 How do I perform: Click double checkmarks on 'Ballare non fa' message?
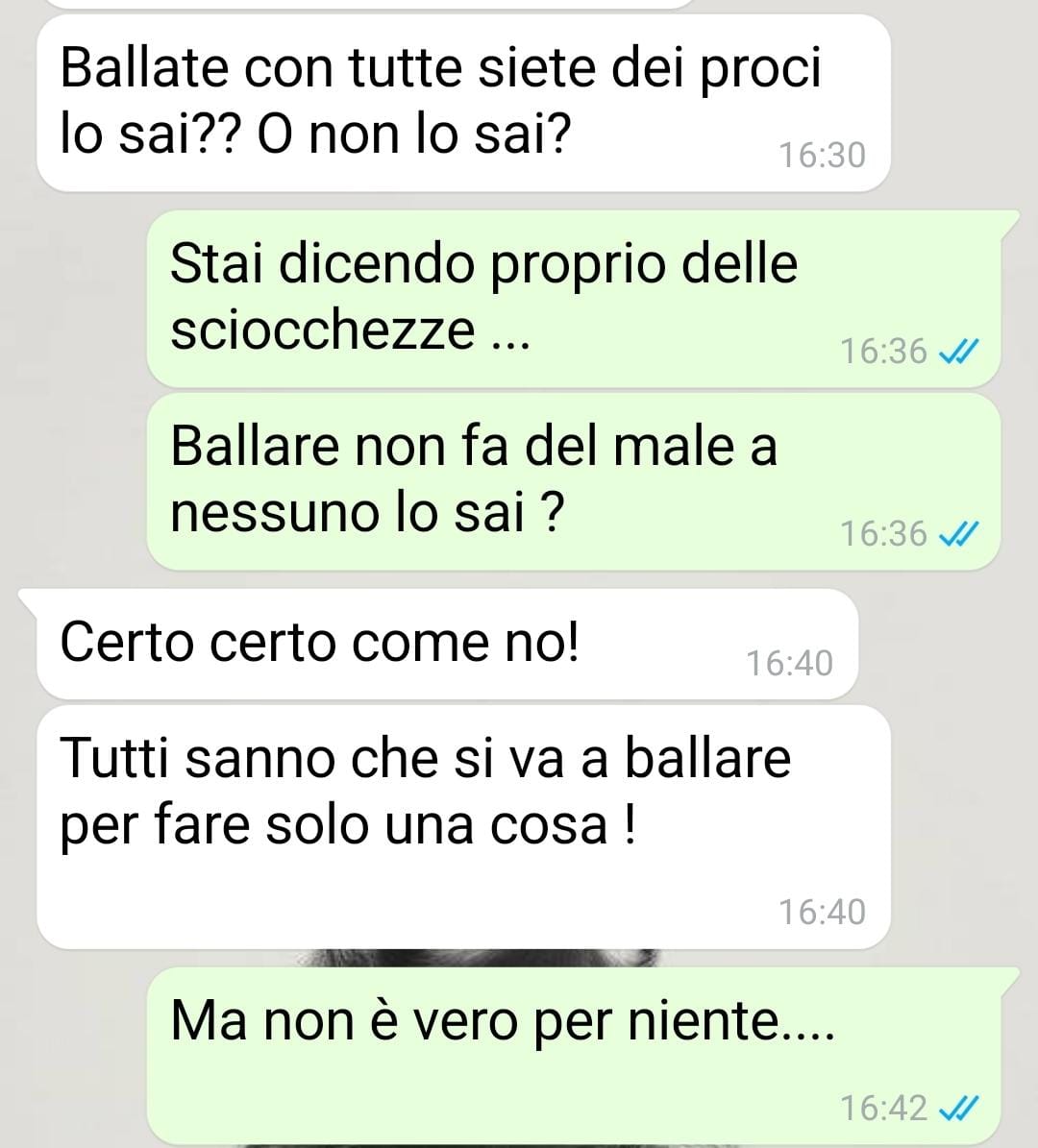pyautogui.click(x=958, y=534)
